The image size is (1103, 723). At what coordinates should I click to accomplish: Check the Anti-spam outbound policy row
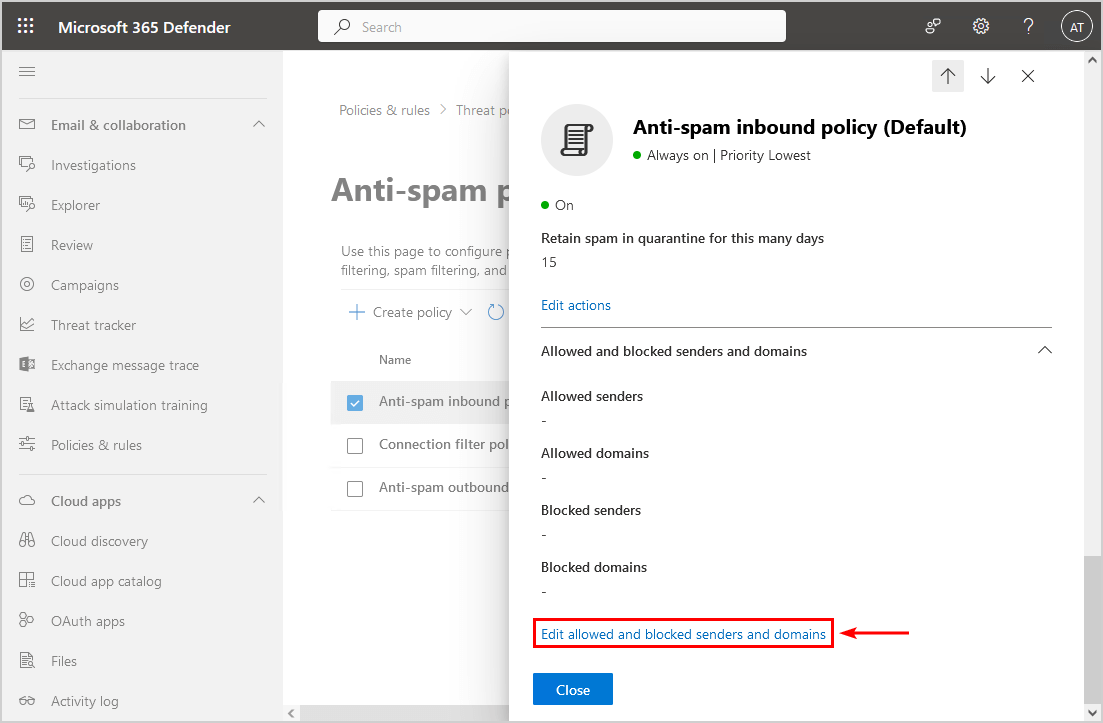(x=355, y=489)
